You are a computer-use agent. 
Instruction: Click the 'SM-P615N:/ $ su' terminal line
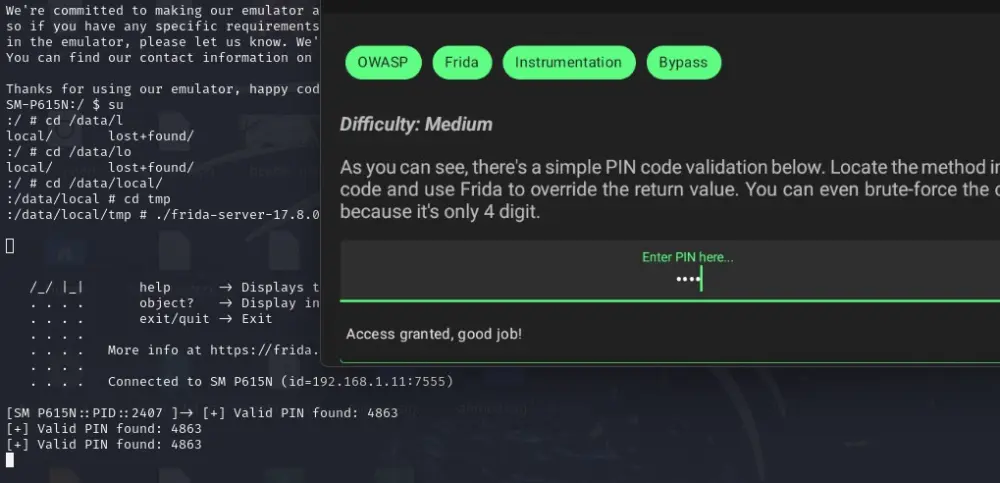click(64, 105)
